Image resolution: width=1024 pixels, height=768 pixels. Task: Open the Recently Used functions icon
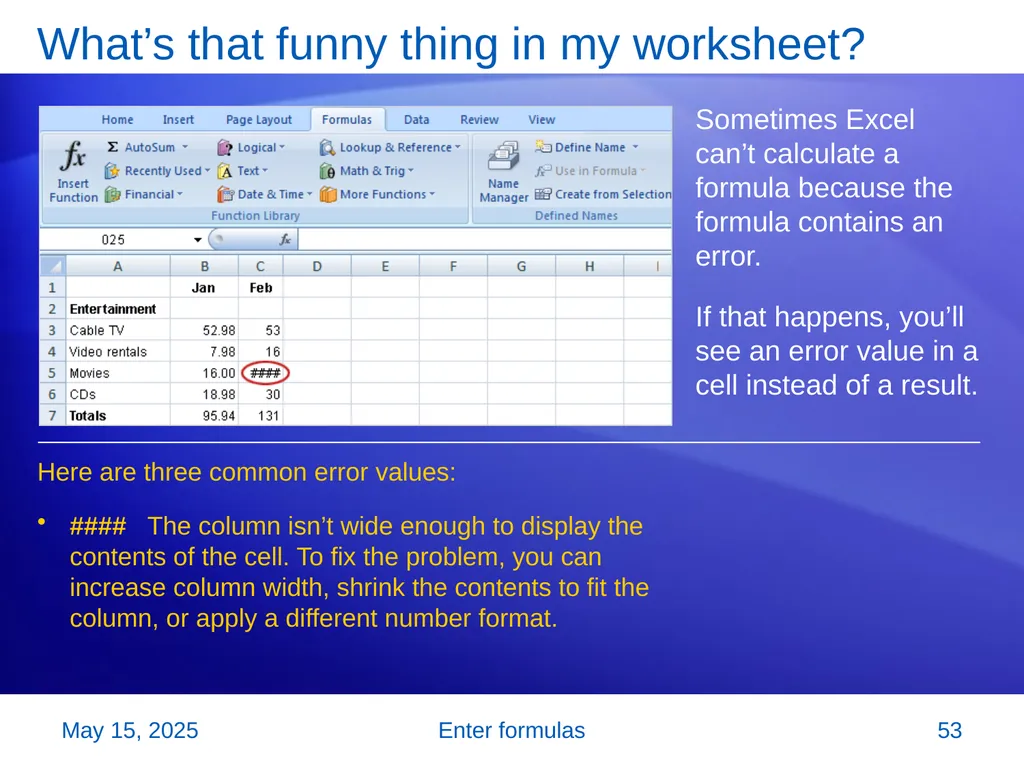pos(112,171)
